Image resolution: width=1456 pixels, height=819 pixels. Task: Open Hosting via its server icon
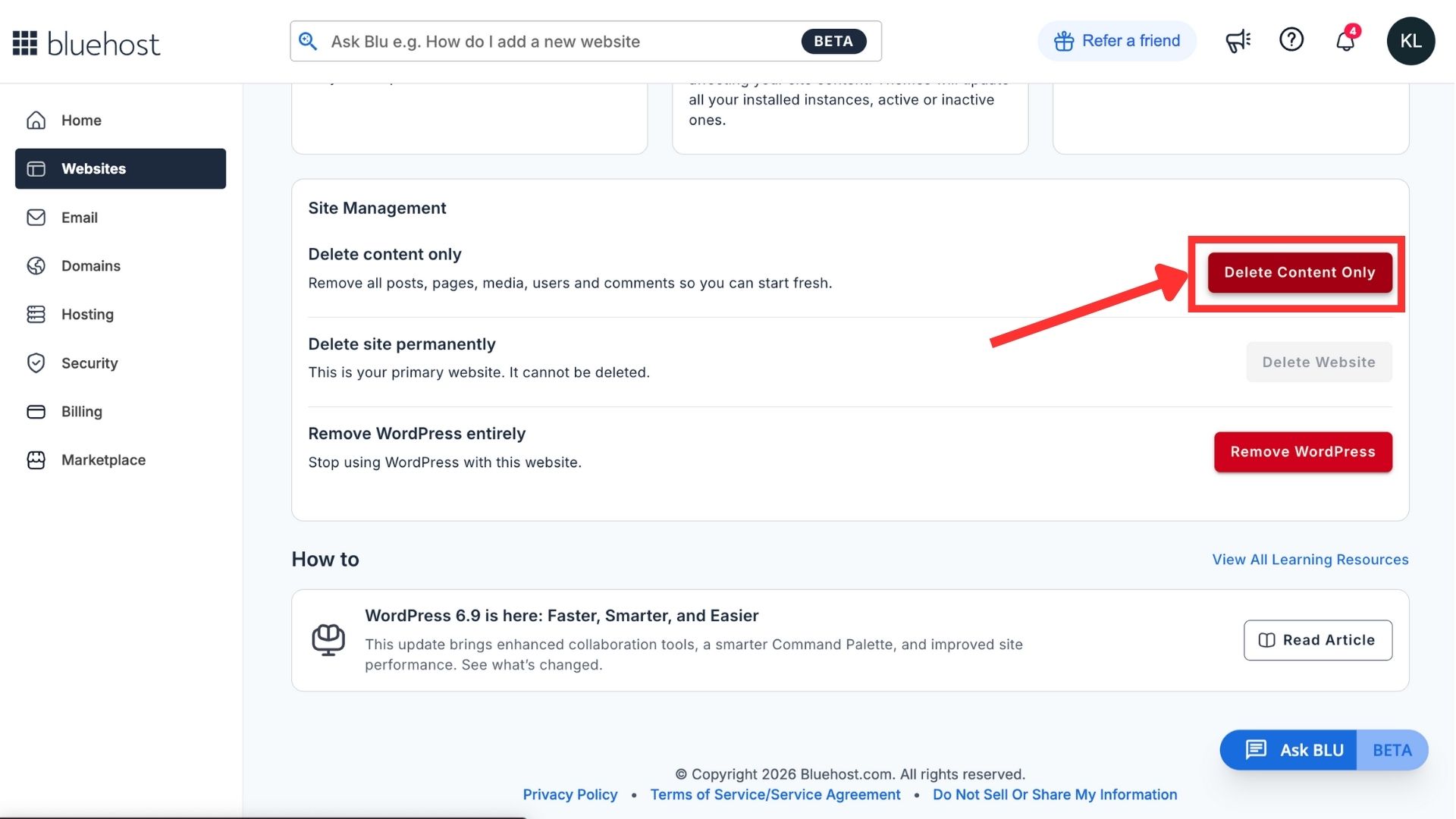point(36,314)
